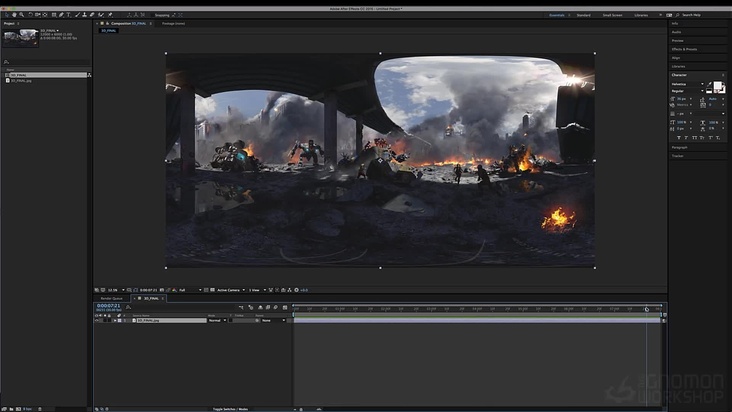The height and width of the screenshot is (412, 732).
Task: Click the text stroke color swatch
Action: (x=722, y=90)
